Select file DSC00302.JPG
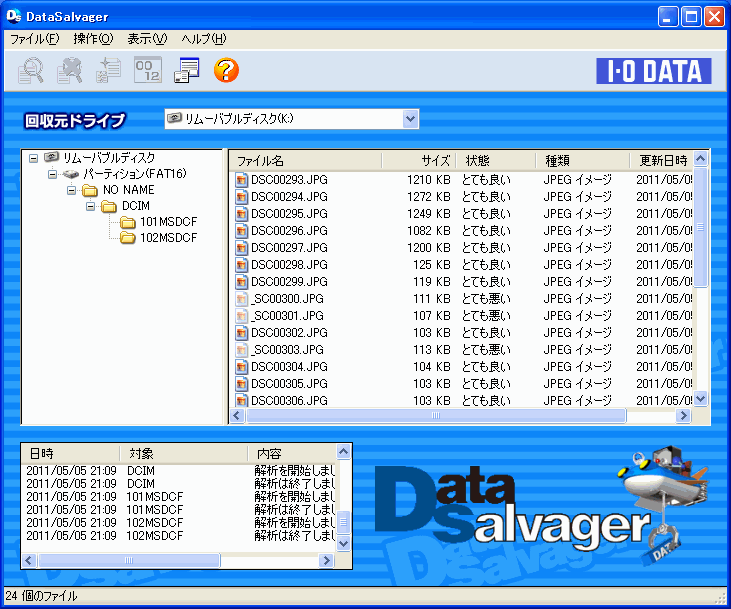 coord(289,333)
